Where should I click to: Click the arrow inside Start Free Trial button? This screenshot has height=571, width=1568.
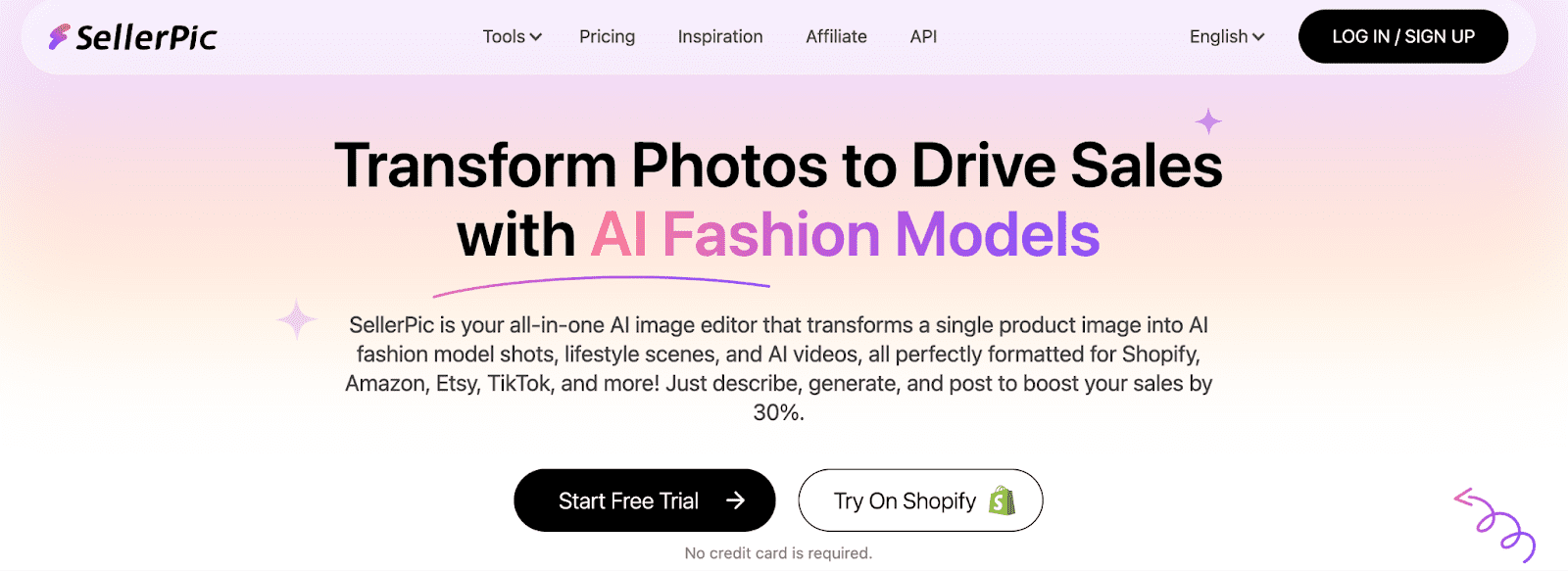pos(734,500)
